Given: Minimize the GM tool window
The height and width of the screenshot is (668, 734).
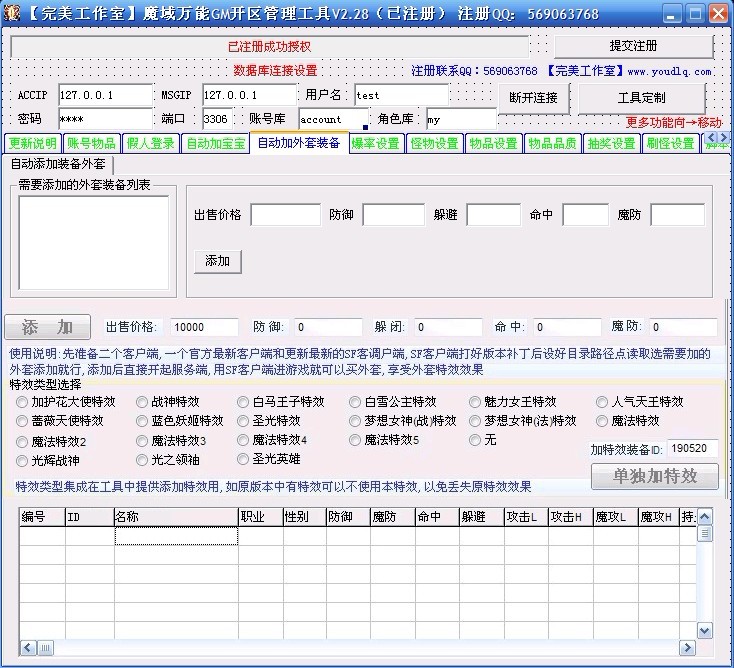Looking at the screenshot, I should [669, 14].
